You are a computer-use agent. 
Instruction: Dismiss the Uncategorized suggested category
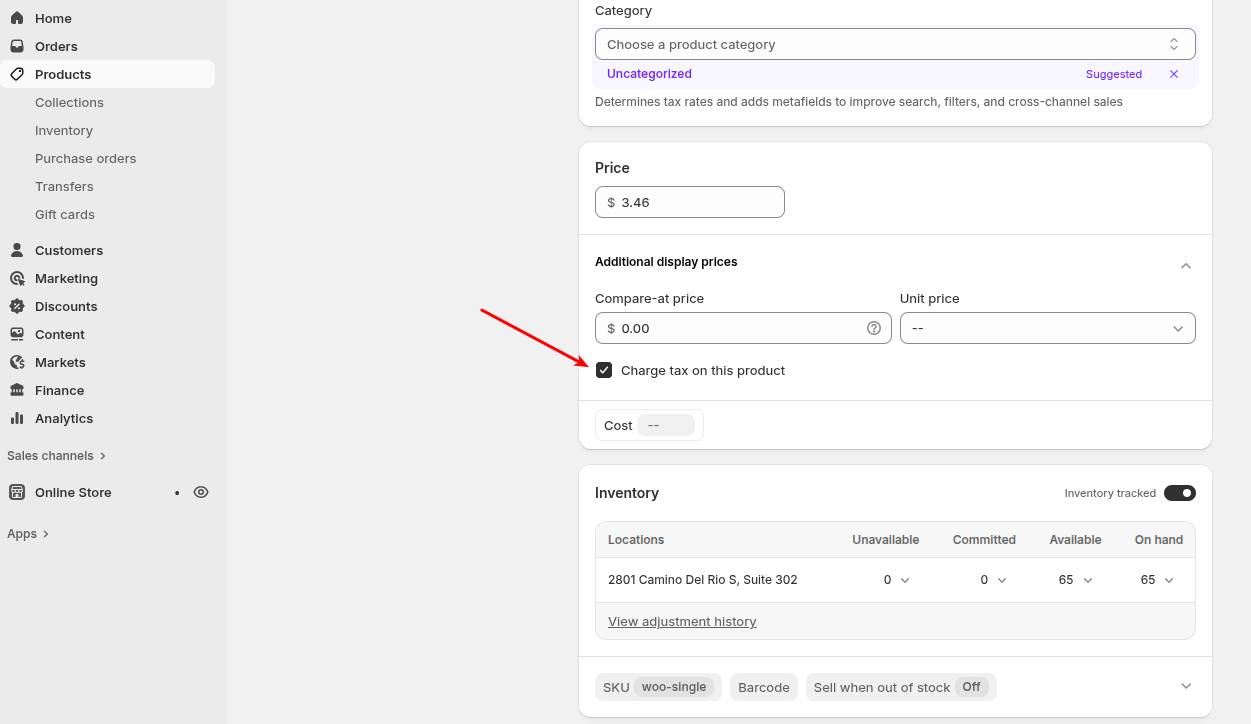click(x=1173, y=74)
